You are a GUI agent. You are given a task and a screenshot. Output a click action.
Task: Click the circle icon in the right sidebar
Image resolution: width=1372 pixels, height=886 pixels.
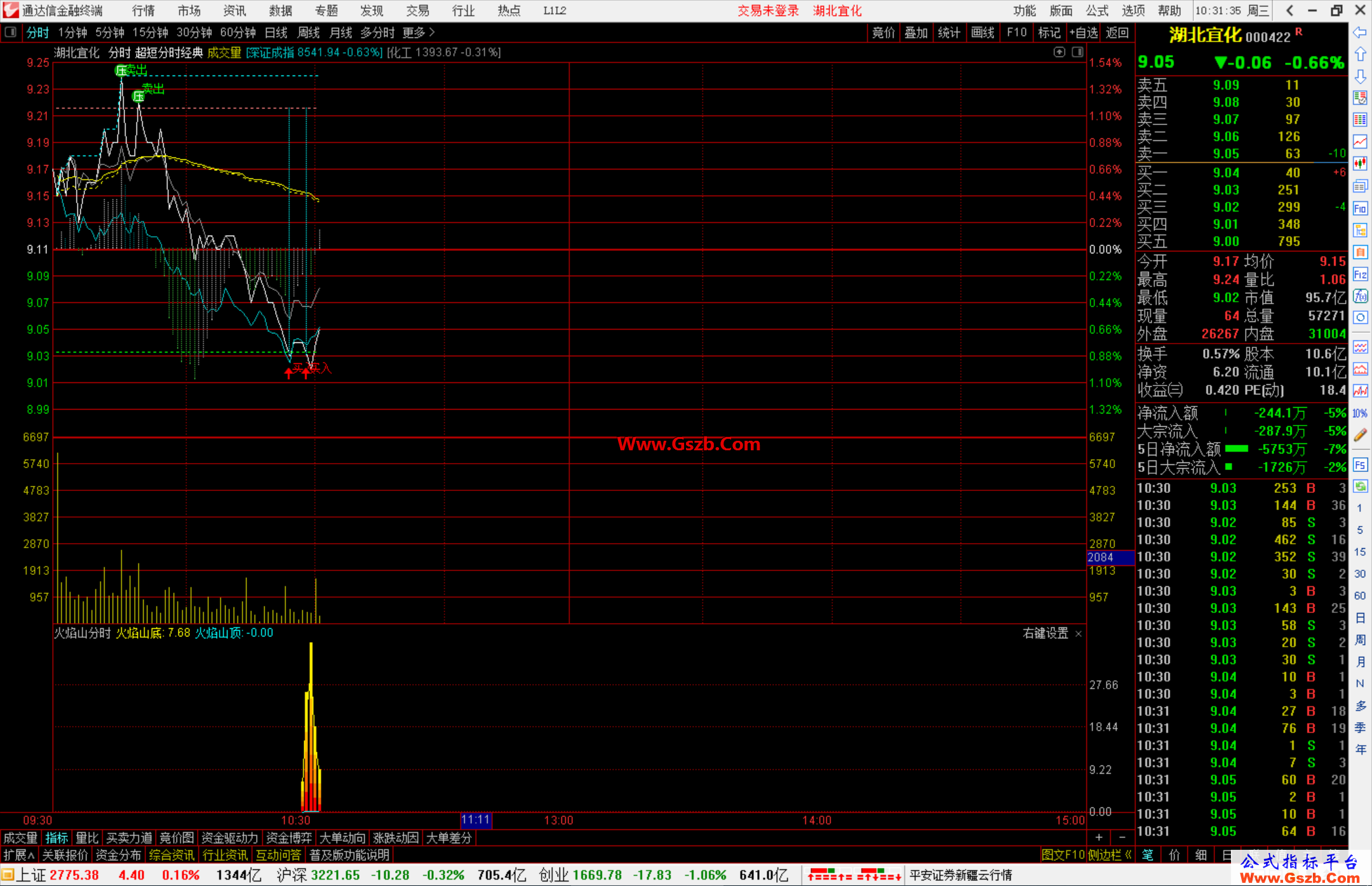point(1360,318)
